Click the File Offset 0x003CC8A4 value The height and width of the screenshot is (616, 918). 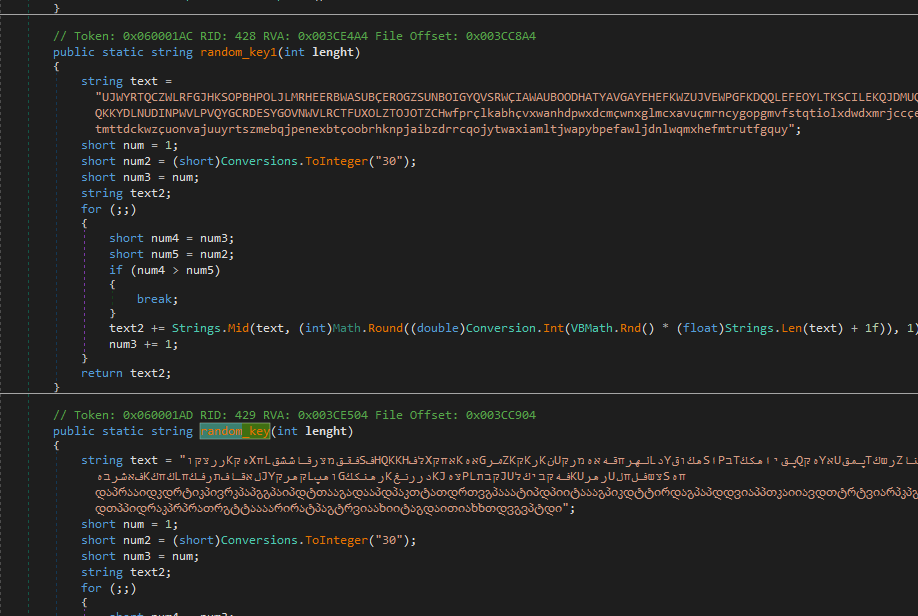[502, 36]
